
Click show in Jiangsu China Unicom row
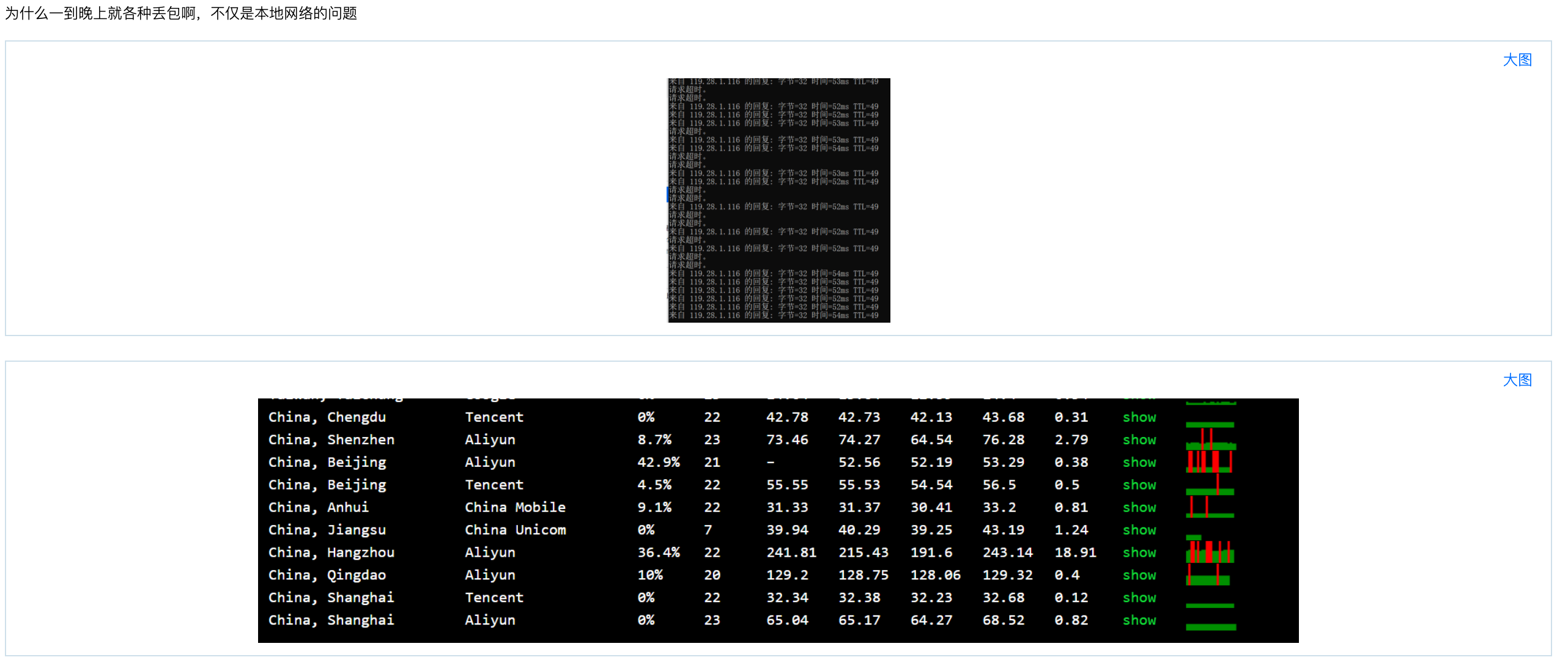click(x=1139, y=530)
